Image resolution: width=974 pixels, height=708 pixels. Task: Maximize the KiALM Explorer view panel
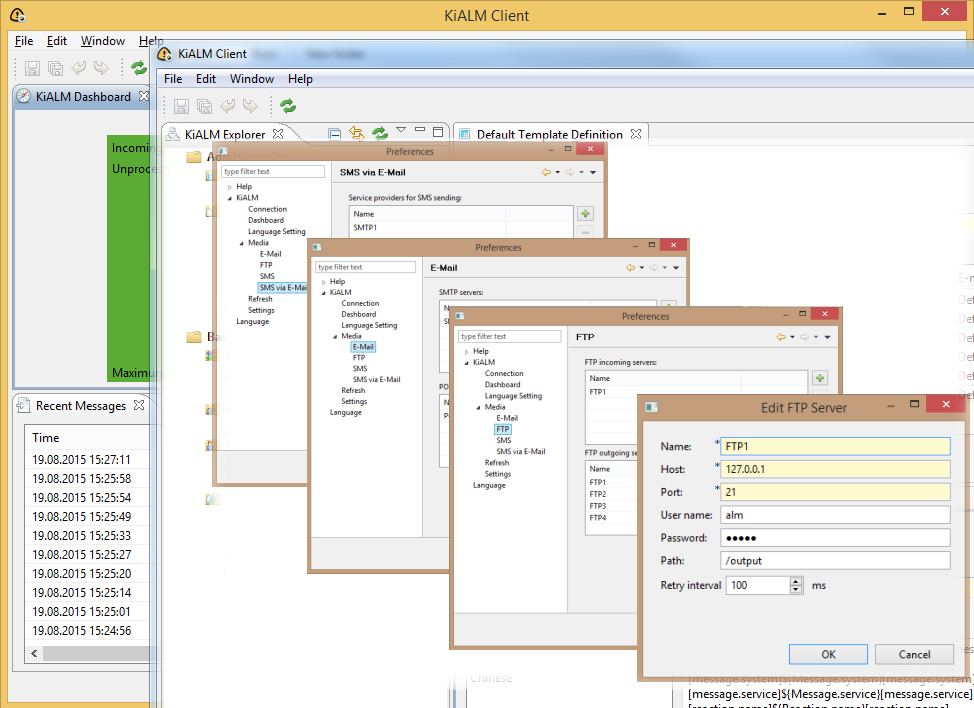[x=438, y=132]
